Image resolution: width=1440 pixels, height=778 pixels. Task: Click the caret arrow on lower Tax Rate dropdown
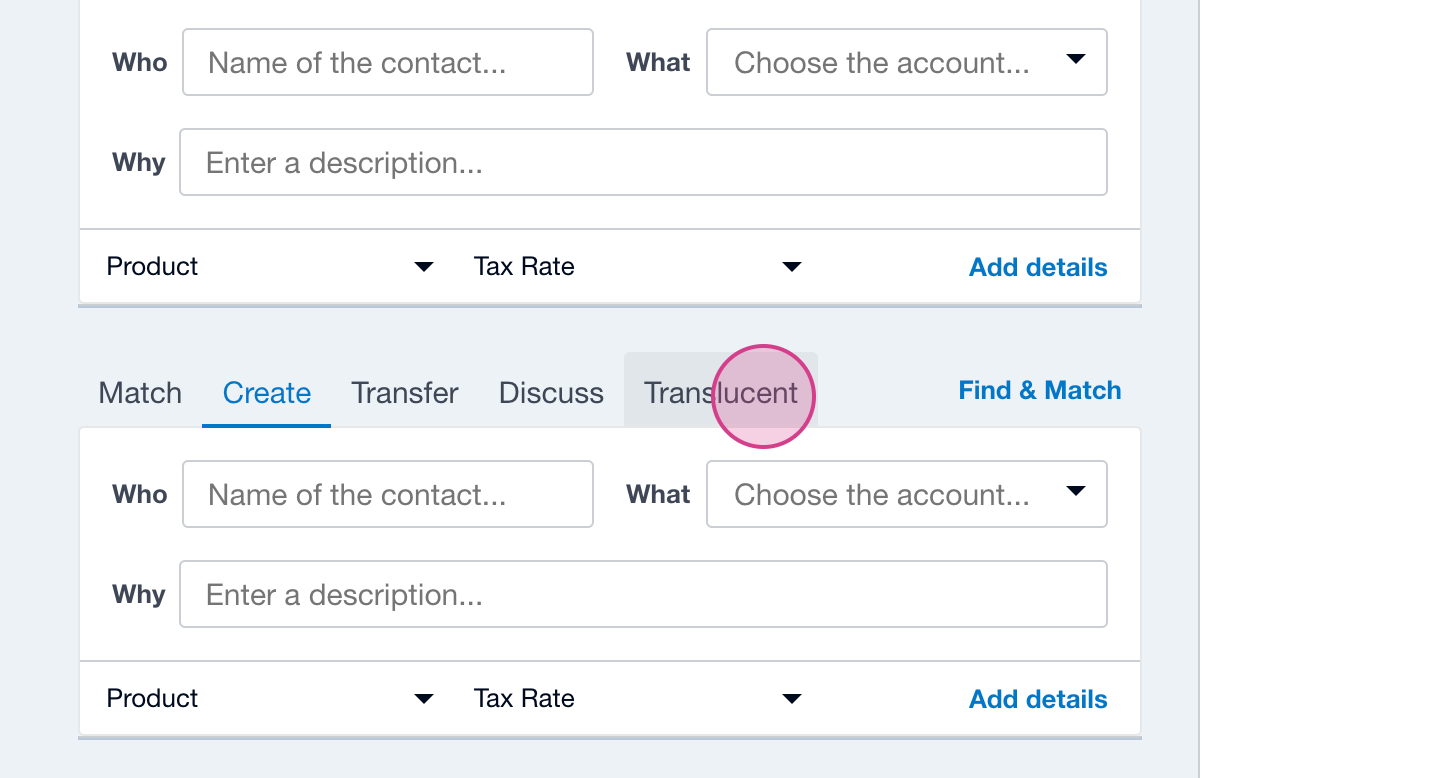click(x=792, y=699)
